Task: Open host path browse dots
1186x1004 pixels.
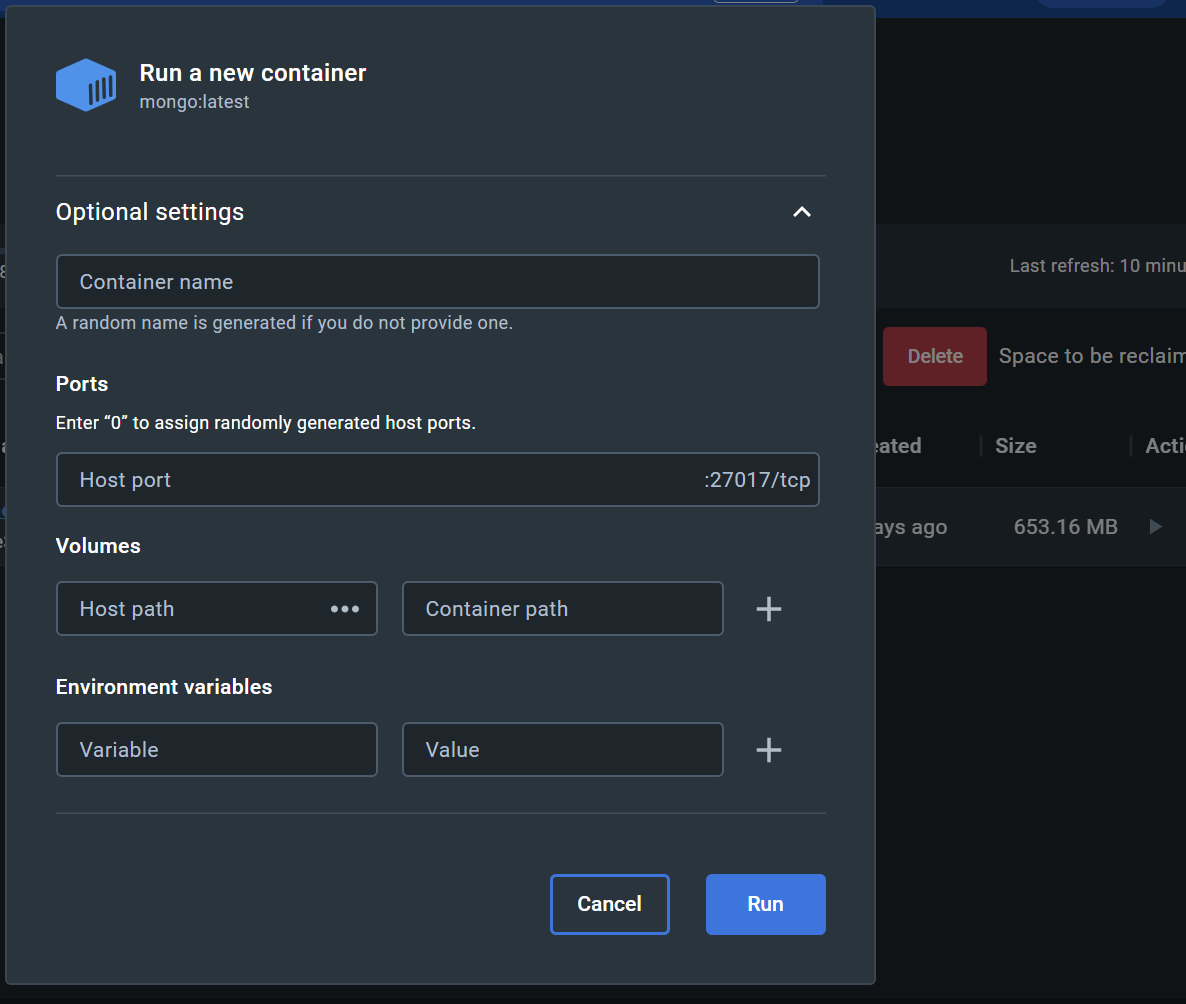Action: pos(345,609)
